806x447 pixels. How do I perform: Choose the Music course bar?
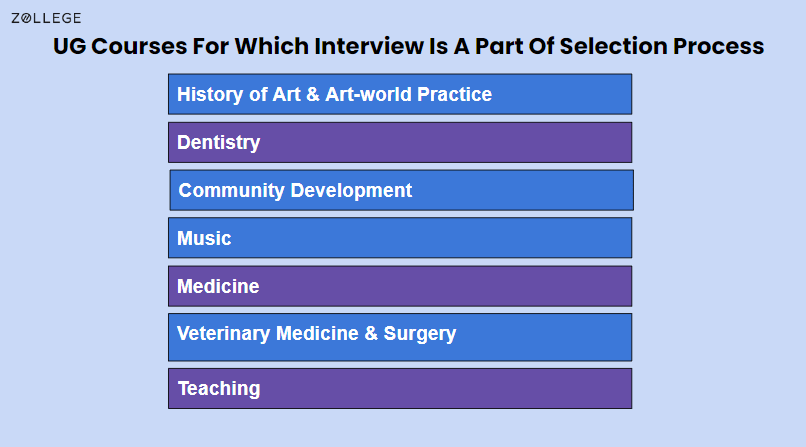tap(400, 238)
